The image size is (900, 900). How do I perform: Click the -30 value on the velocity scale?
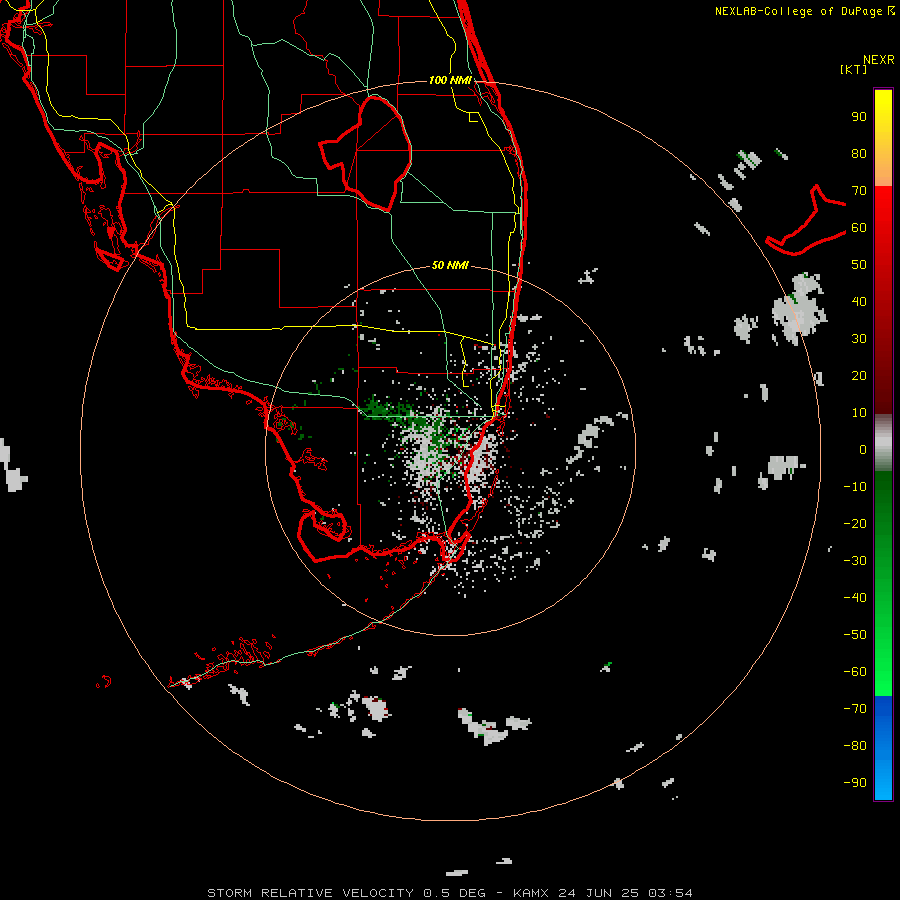pos(855,561)
